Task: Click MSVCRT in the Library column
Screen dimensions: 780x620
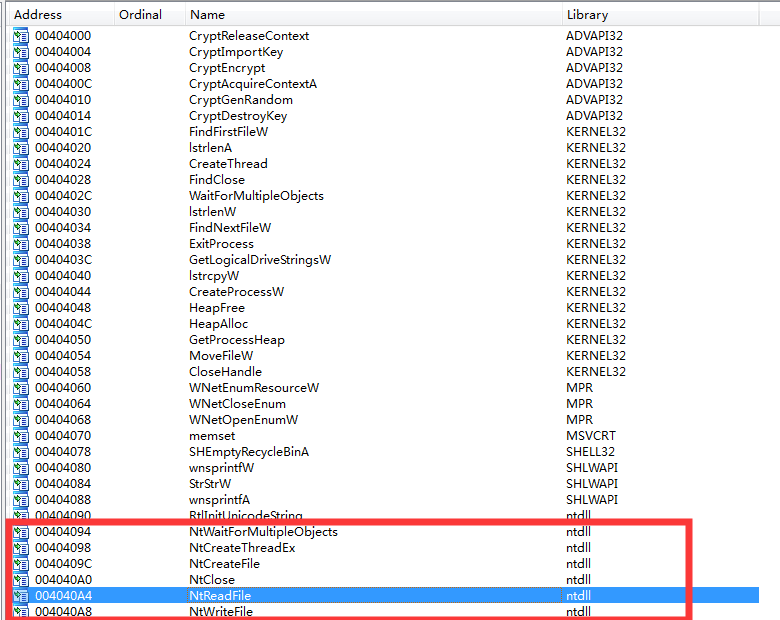Action: pyautogui.click(x=590, y=436)
